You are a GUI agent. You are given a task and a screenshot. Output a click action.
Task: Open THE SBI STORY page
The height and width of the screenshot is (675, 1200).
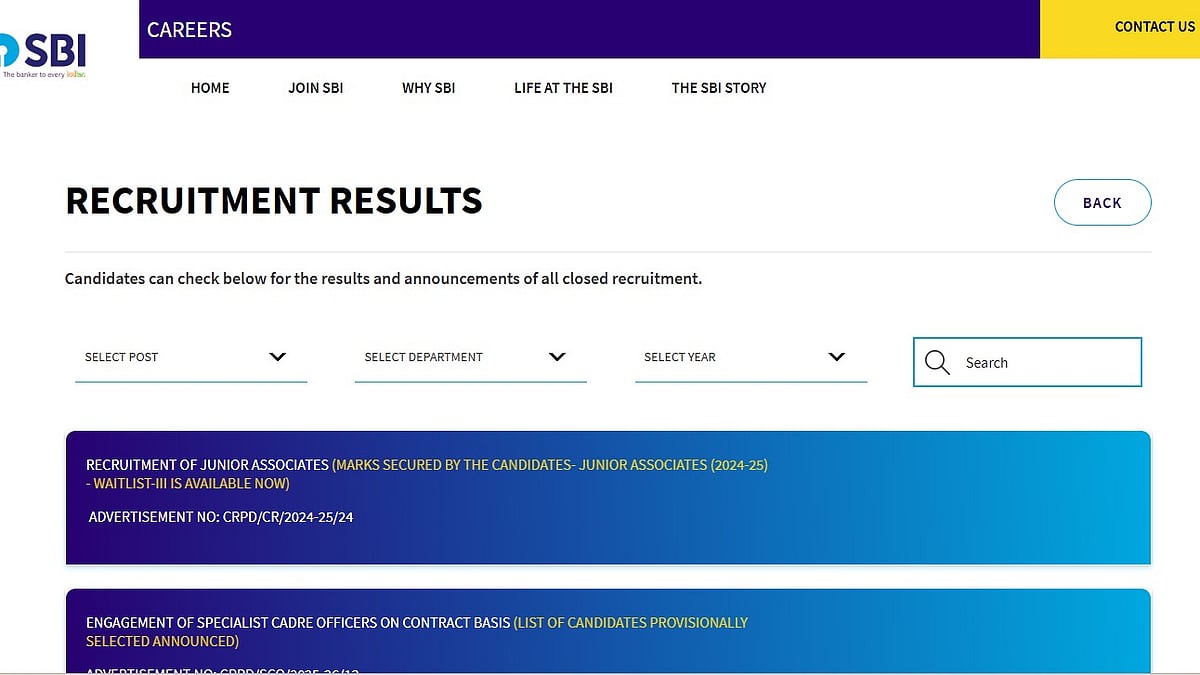point(719,88)
